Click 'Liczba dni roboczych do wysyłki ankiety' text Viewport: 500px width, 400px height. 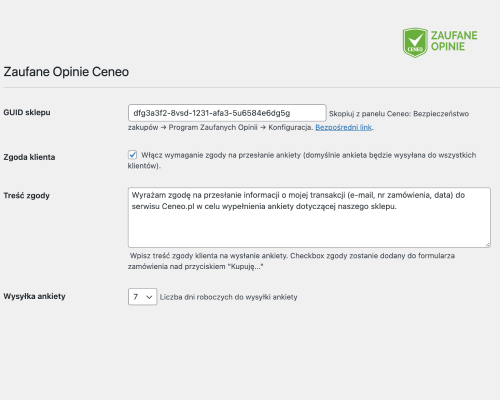tap(229, 297)
